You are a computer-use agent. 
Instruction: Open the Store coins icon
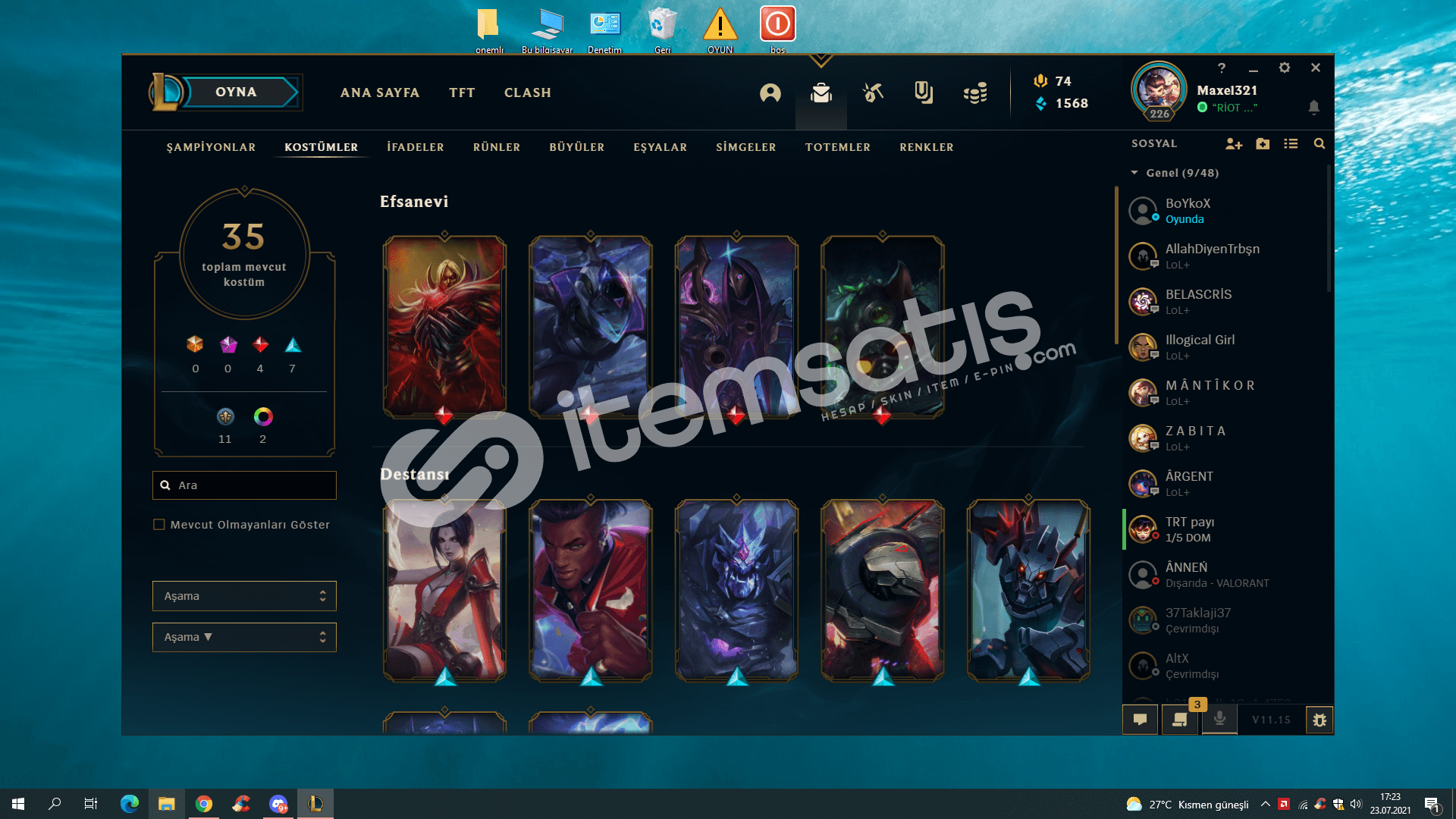(975, 93)
